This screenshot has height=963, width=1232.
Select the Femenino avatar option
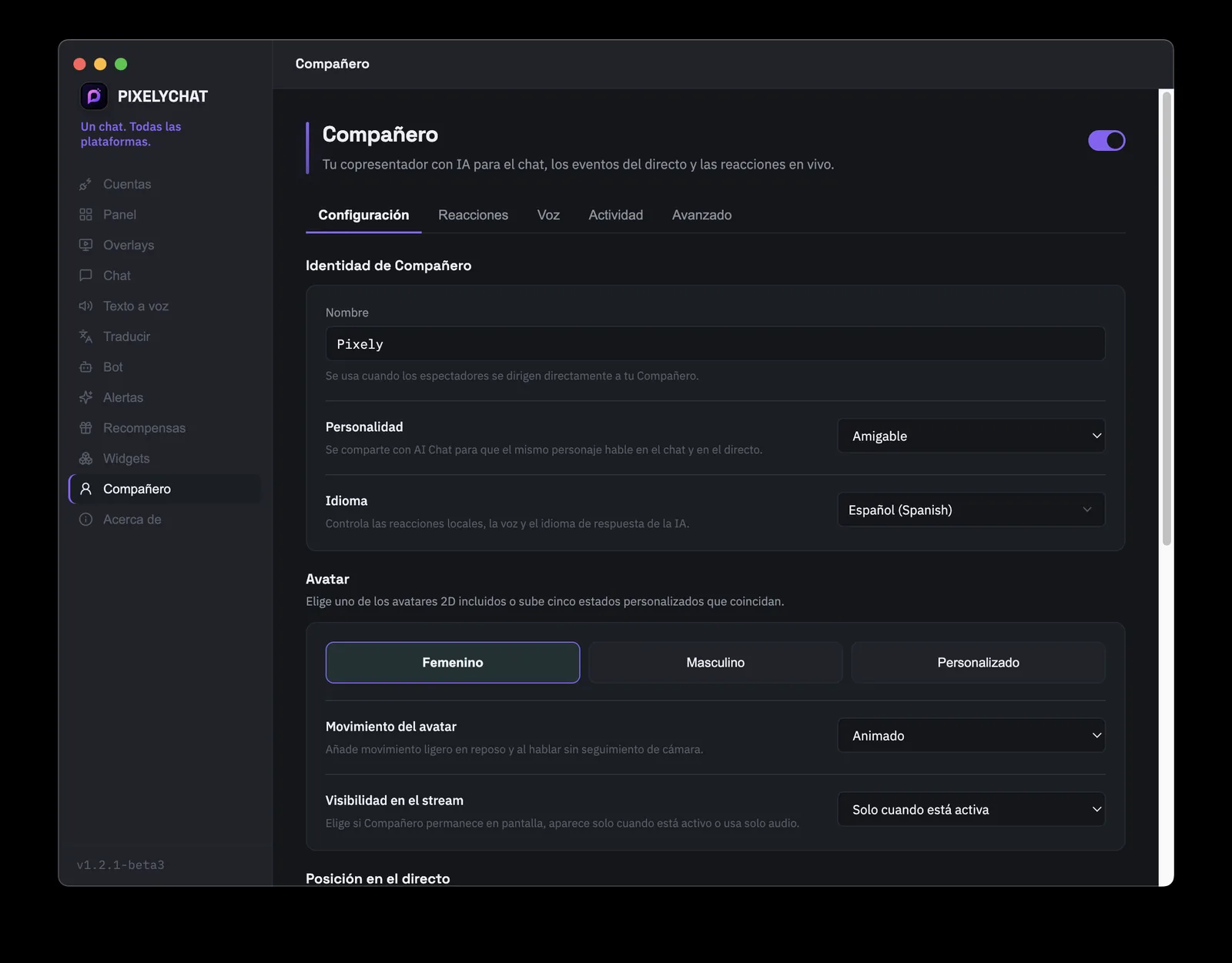pos(453,663)
